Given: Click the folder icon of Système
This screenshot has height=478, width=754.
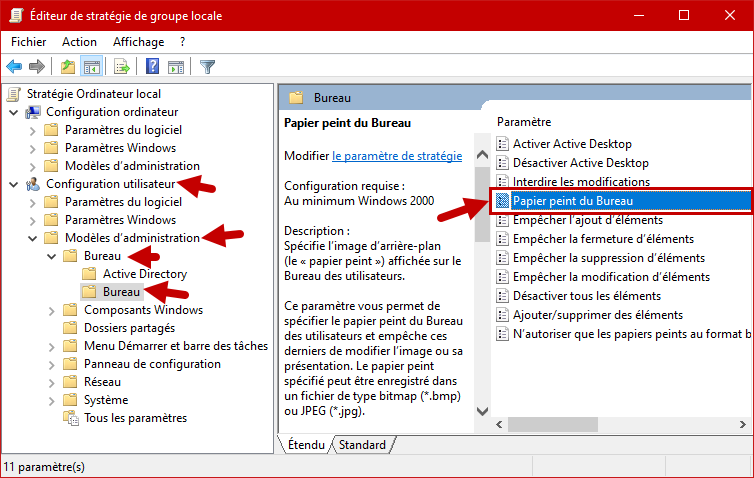Looking at the screenshot, I should click(70, 400).
